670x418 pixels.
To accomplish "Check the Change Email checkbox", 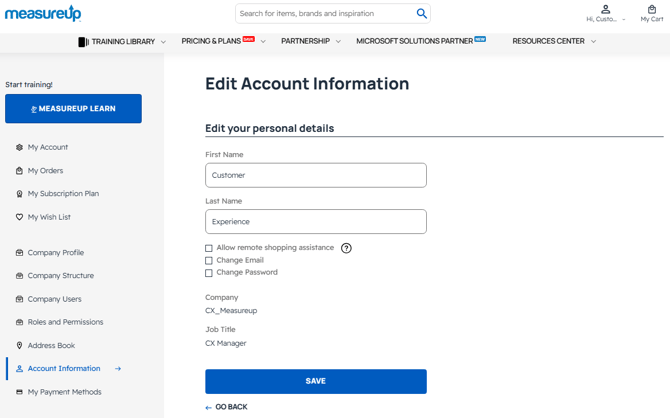I will pyautogui.click(x=209, y=261).
